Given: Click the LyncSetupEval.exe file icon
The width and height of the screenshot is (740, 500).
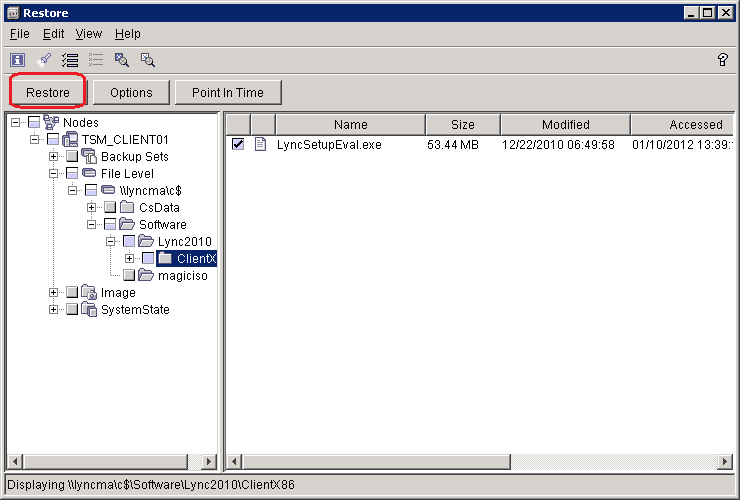Looking at the screenshot, I should tap(261, 144).
